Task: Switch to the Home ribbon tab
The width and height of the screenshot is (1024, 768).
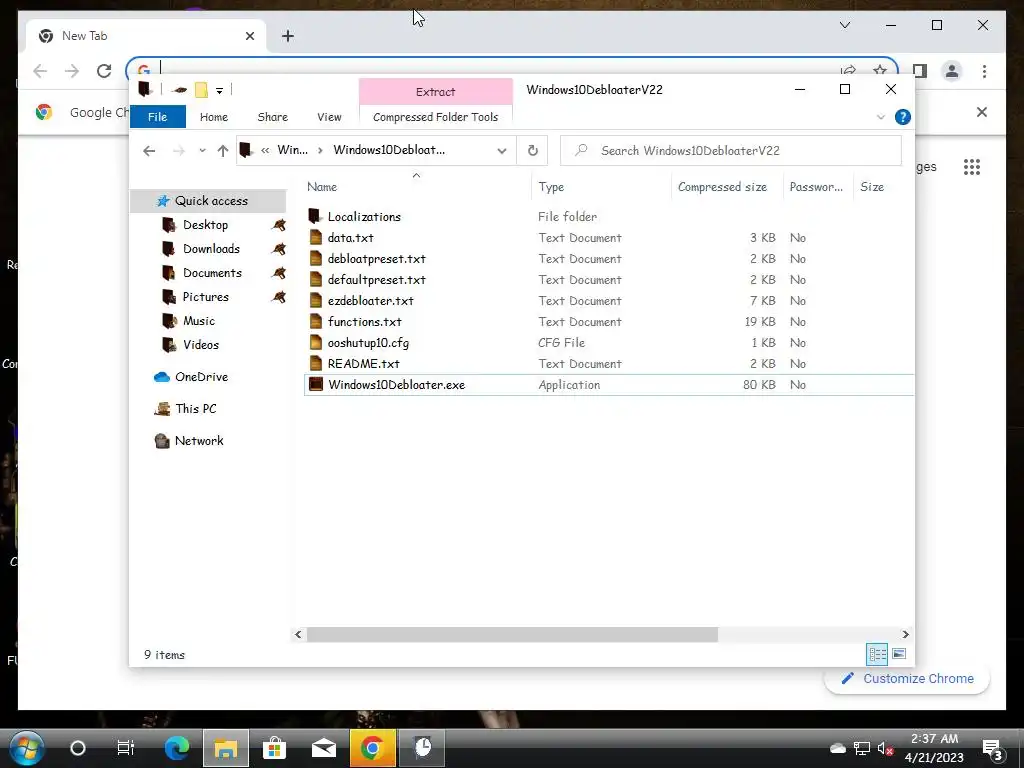Action: point(214,117)
